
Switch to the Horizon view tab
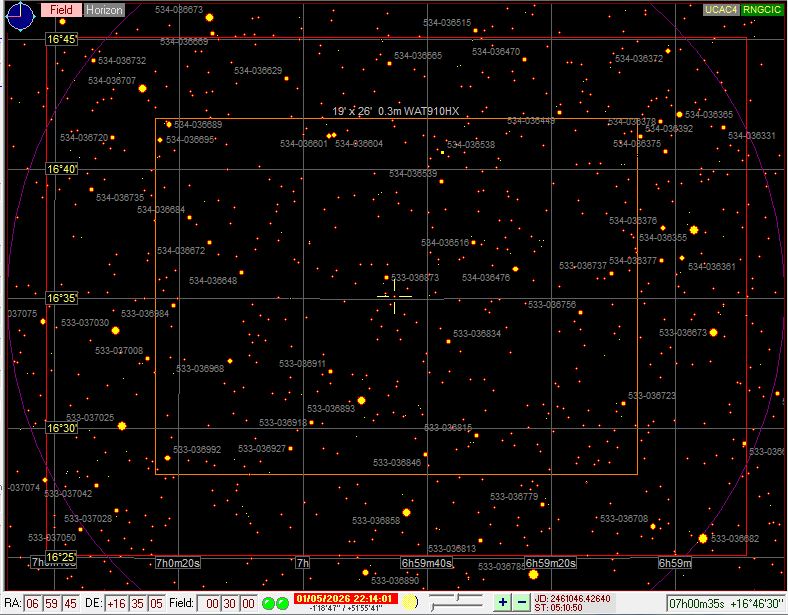pos(103,10)
